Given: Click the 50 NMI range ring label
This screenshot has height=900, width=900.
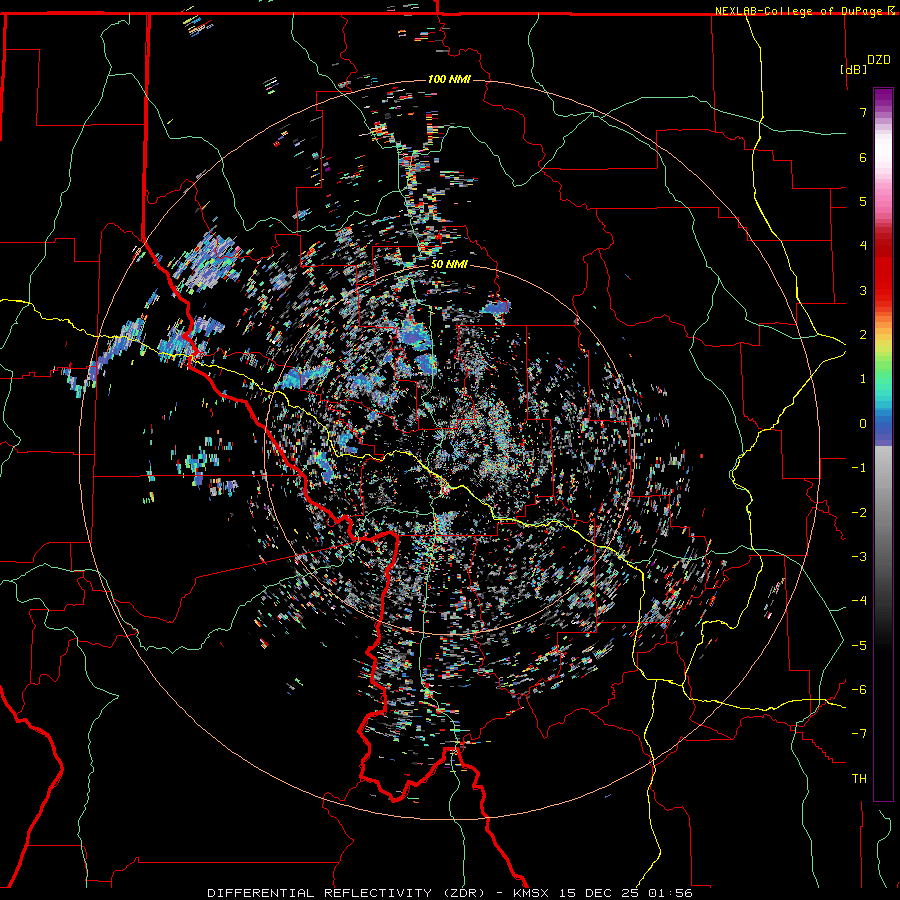Looking at the screenshot, I should point(449,265).
